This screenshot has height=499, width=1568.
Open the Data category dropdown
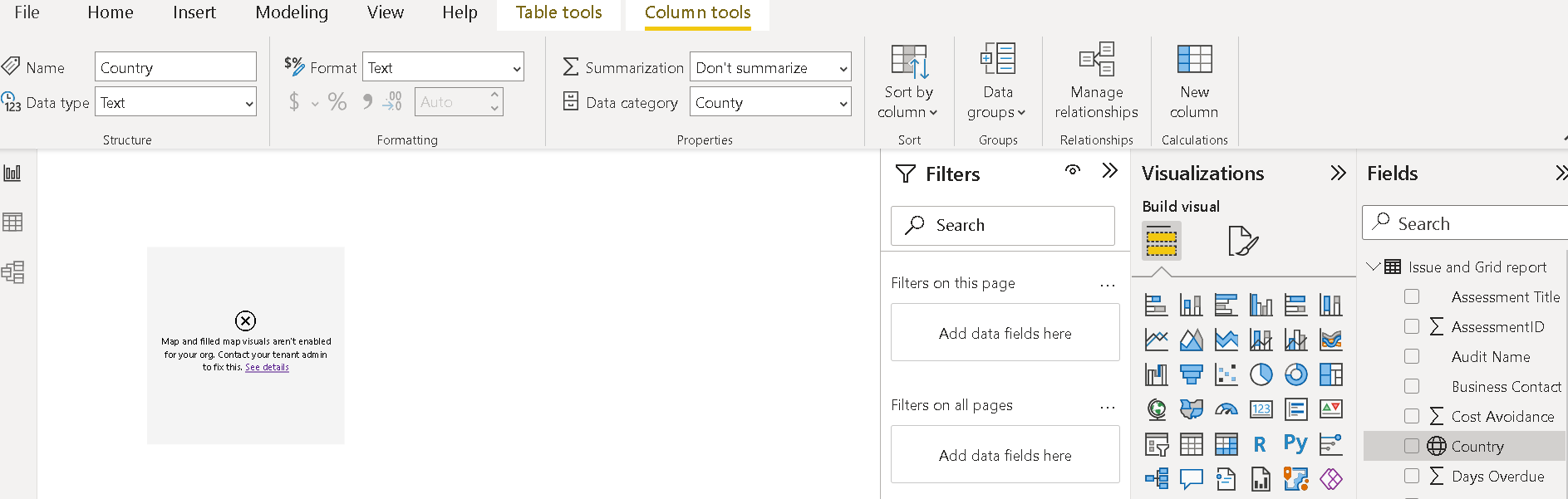tap(770, 103)
